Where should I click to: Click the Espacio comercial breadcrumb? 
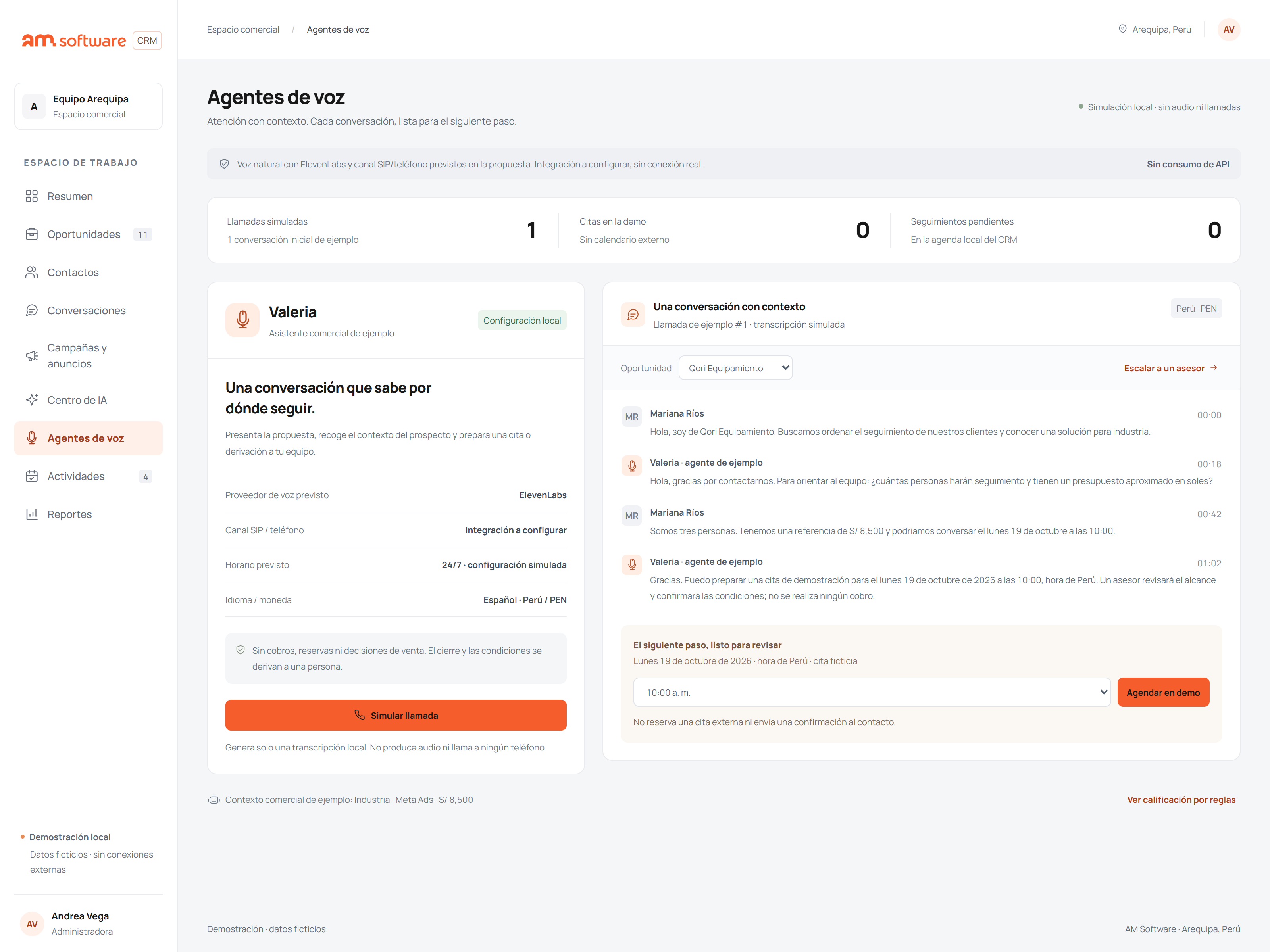pyautogui.click(x=243, y=29)
